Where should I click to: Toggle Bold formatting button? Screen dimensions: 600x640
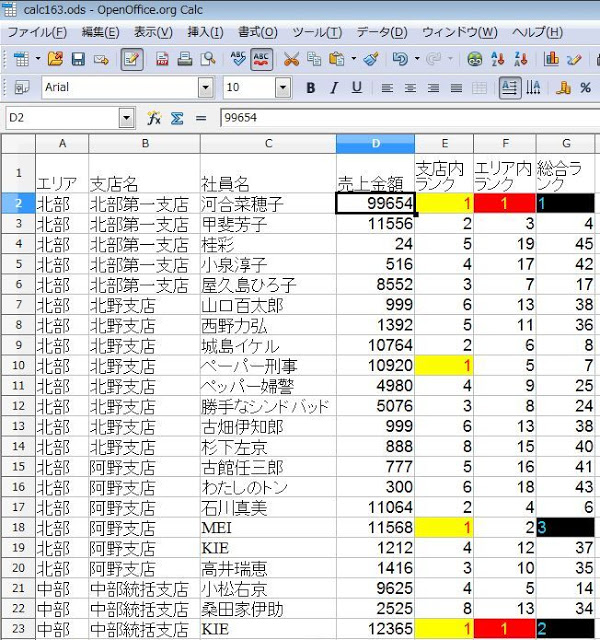click(310, 88)
